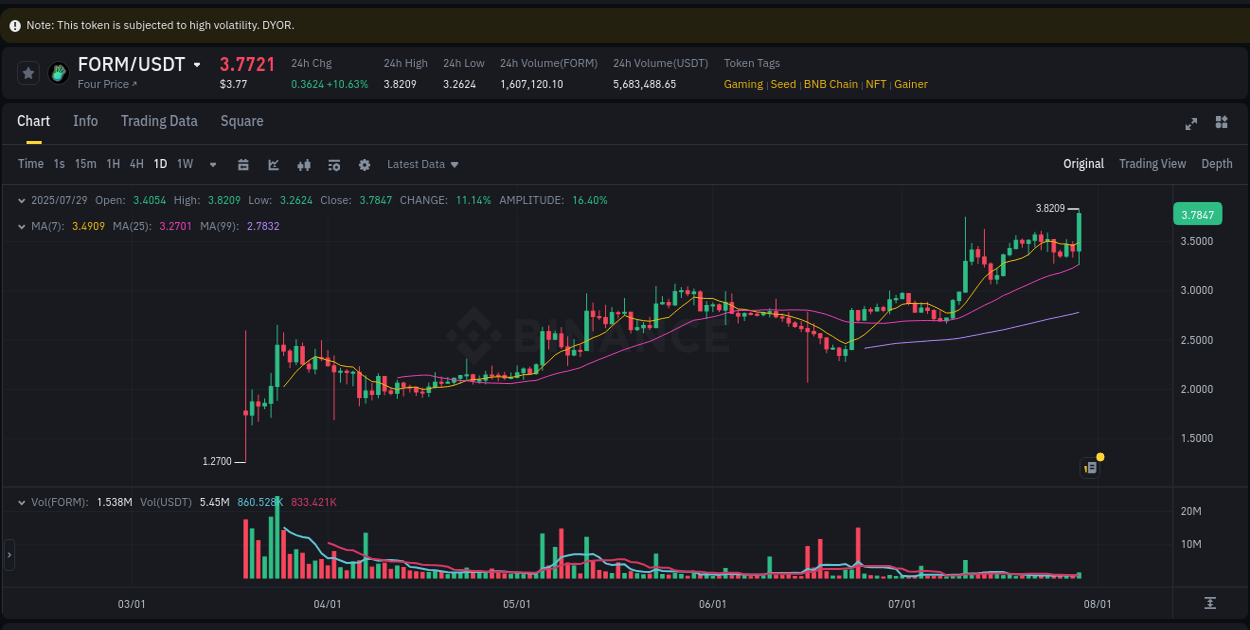
Task: Switch to the Trading Data tab
Action: [159, 121]
